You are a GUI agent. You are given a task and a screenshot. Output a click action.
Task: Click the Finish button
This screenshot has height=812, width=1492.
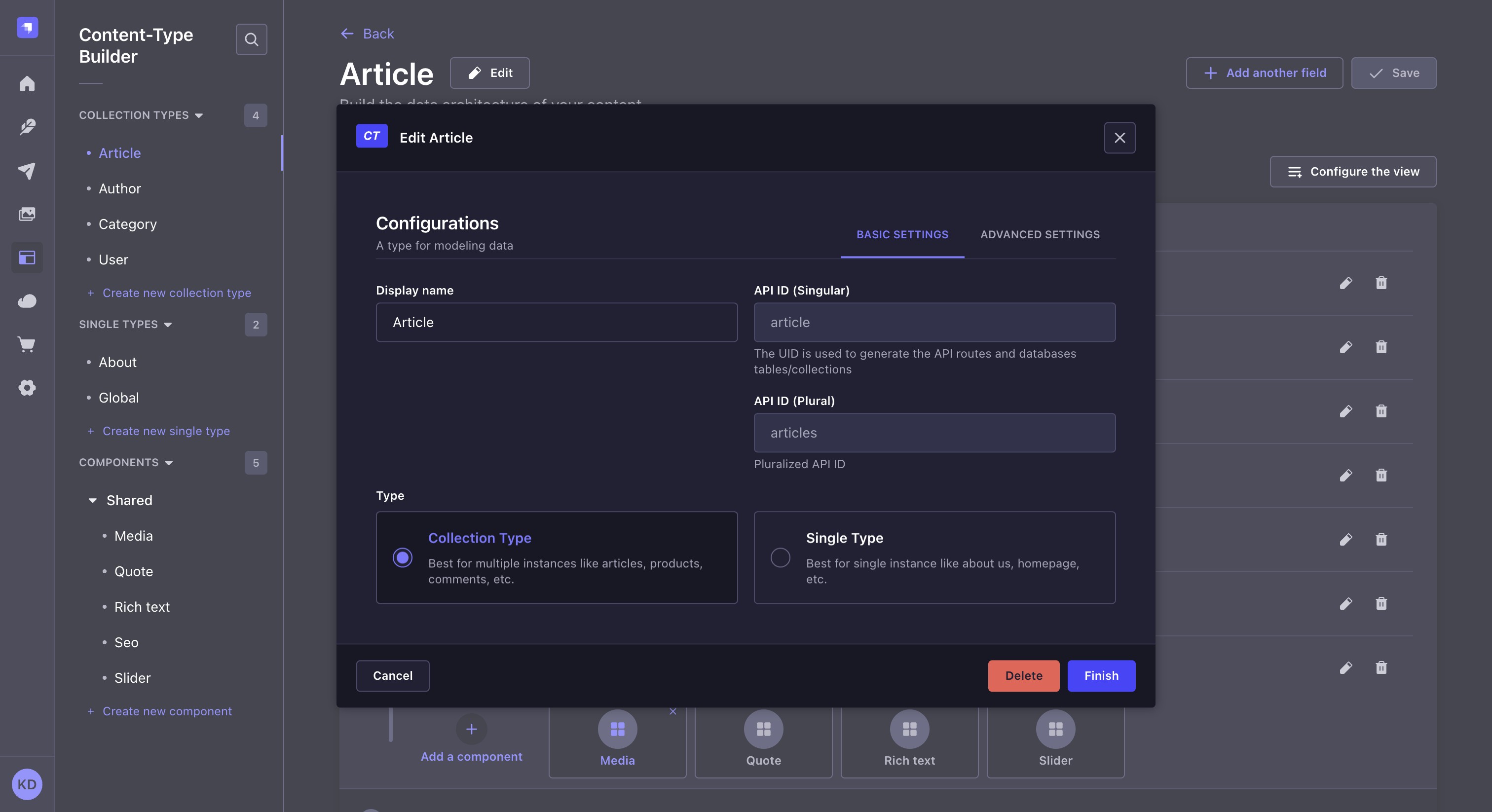(1101, 676)
